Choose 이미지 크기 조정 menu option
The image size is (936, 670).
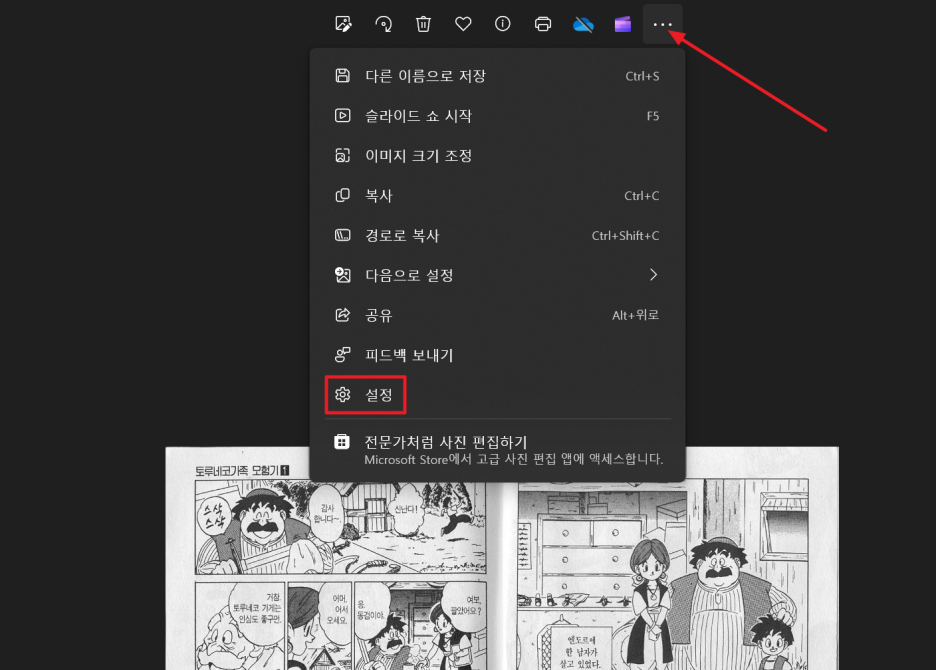pyautogui.click(x=497, y=156)
